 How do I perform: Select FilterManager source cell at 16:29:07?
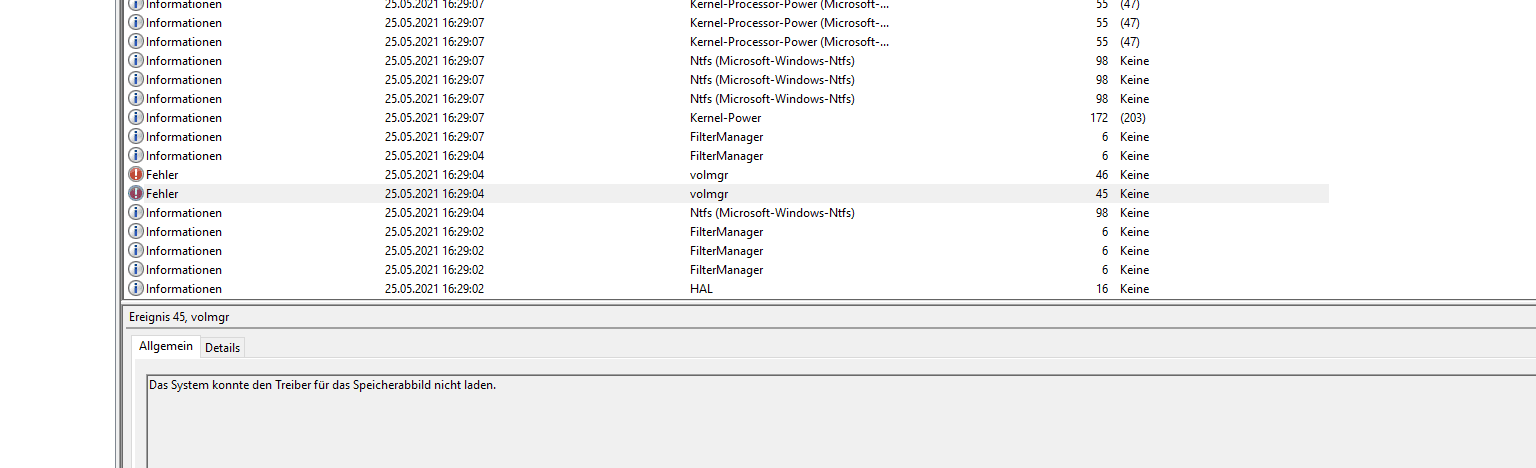click(x=726, y=137)
